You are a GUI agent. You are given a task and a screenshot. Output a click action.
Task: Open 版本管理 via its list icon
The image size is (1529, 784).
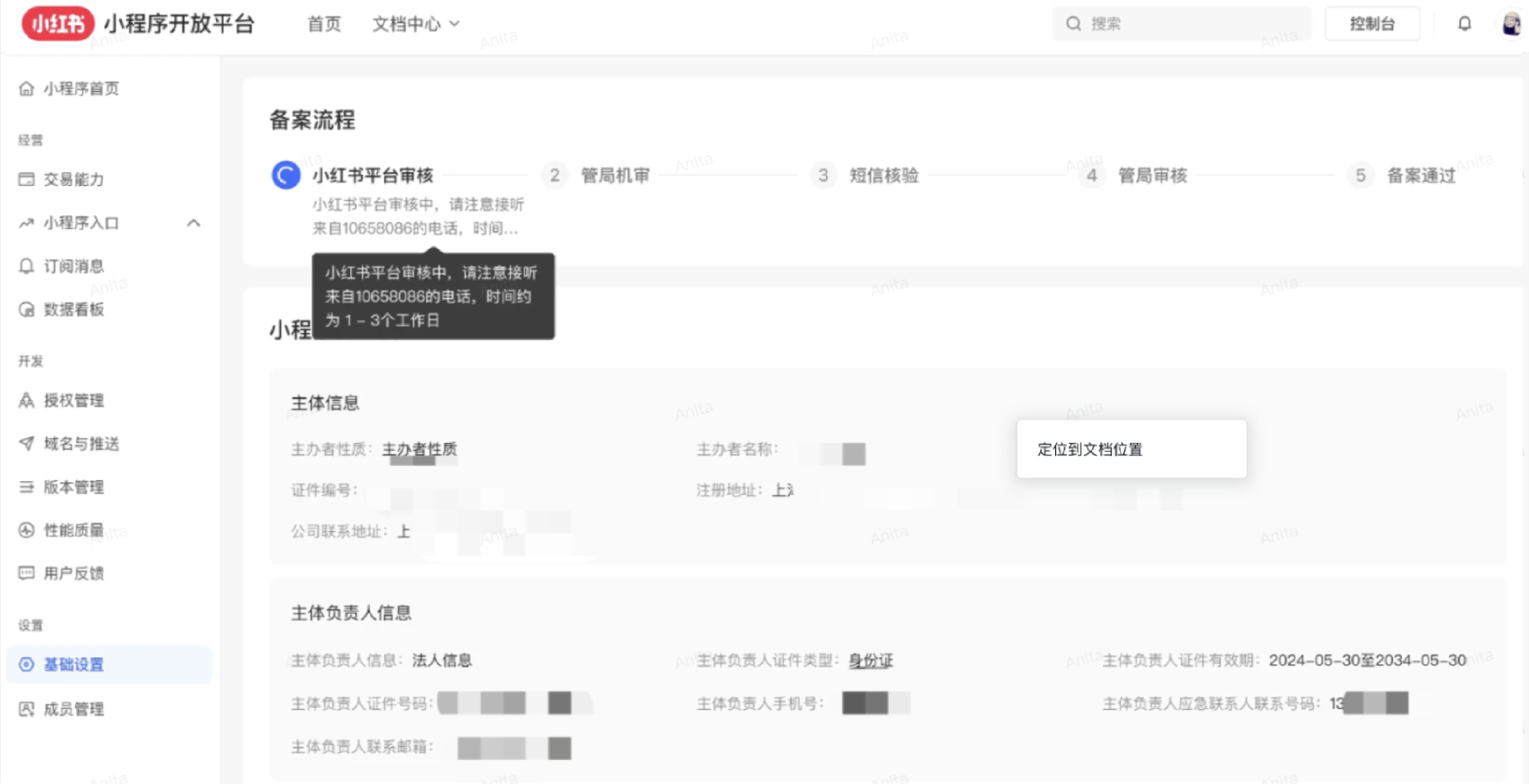point(26,487)
